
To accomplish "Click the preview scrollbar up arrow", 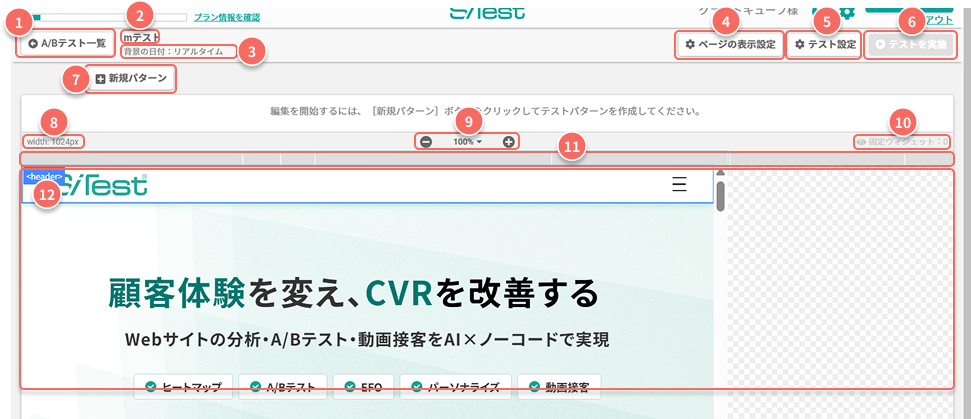I will (x=721, y=173).
